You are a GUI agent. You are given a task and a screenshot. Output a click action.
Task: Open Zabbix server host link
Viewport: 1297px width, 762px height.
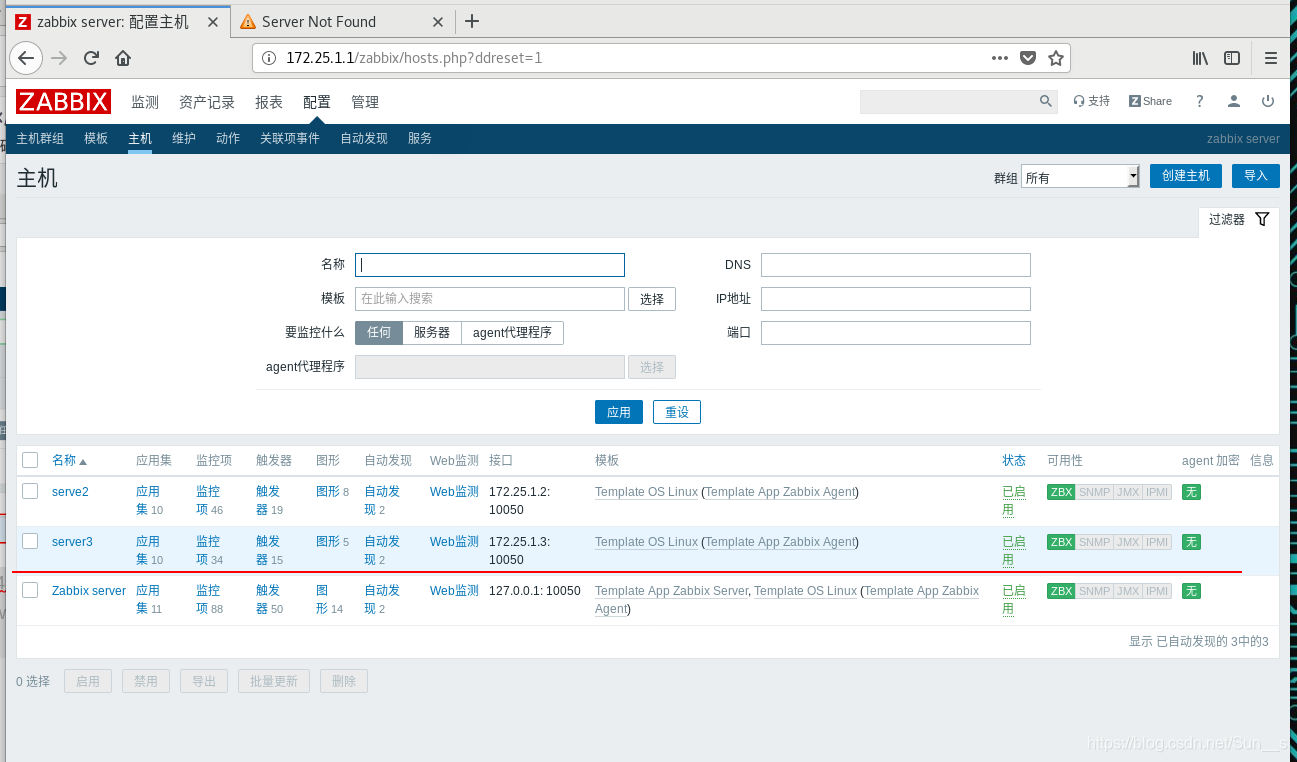pyautogui.click(x=89, y=591)
